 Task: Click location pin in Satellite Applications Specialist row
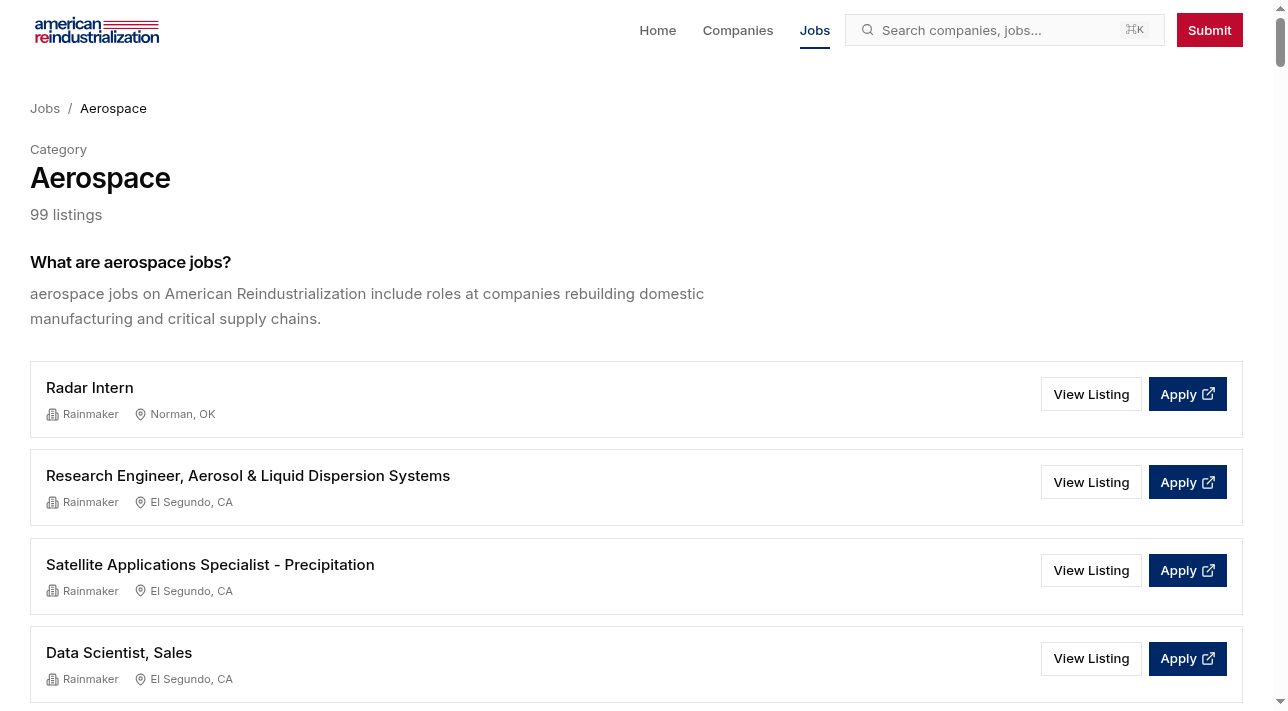pos(141,591)
